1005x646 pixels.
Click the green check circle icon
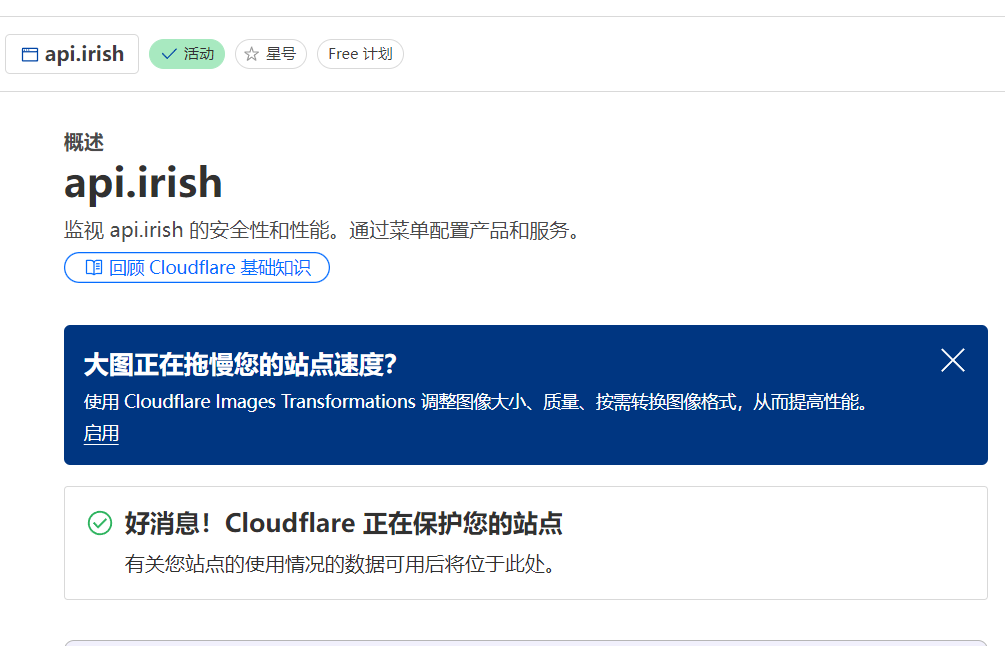[100, 523]
